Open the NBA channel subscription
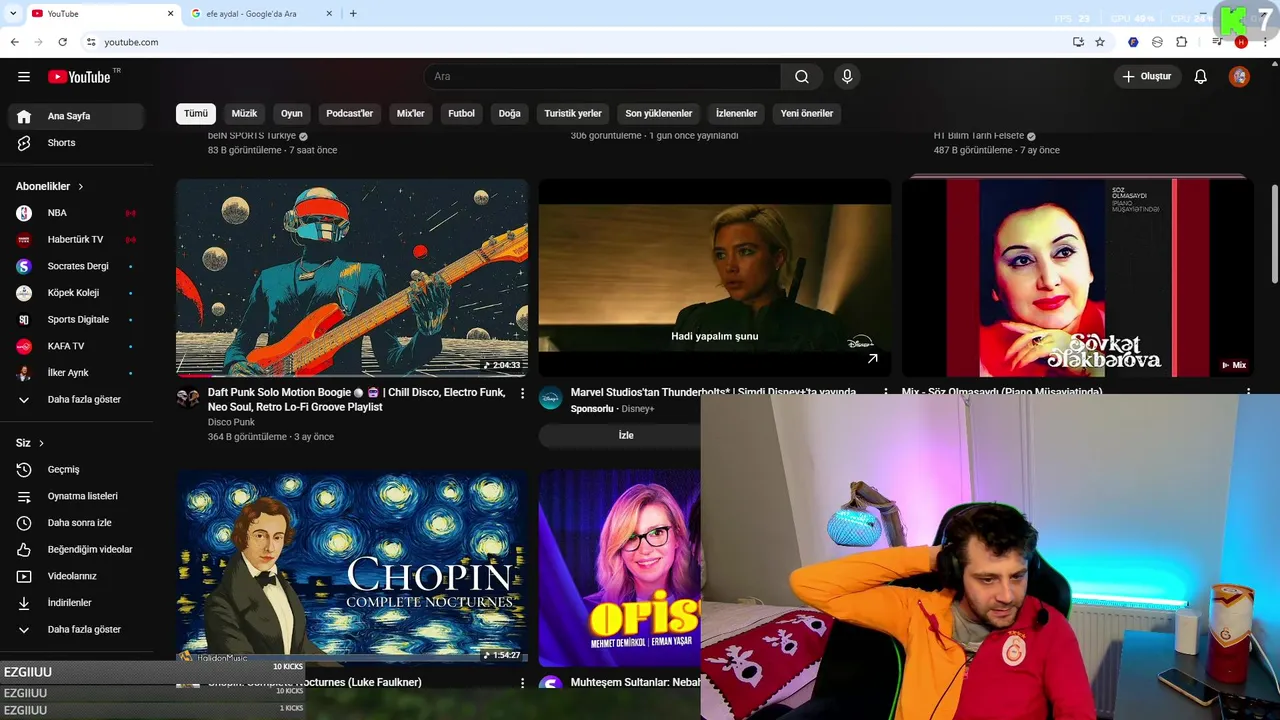Screen dimensions: 1280x720 [76, 213]
